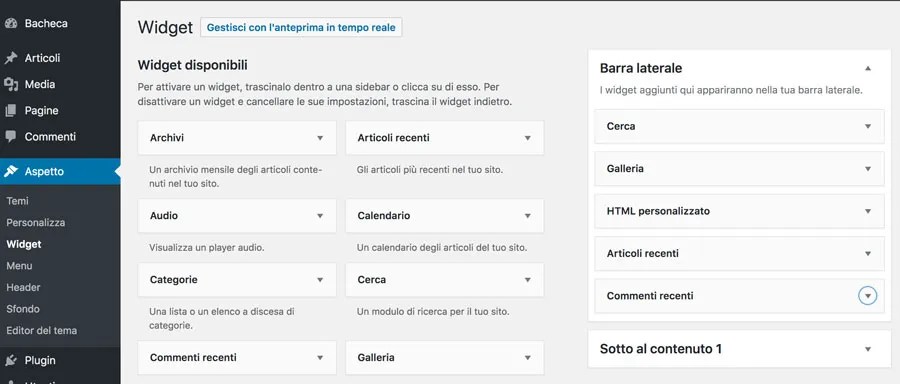Expand the Commenti recenti available widget arrow
The width and height of the screenshot is (900, 384).
tap(320, 358)
